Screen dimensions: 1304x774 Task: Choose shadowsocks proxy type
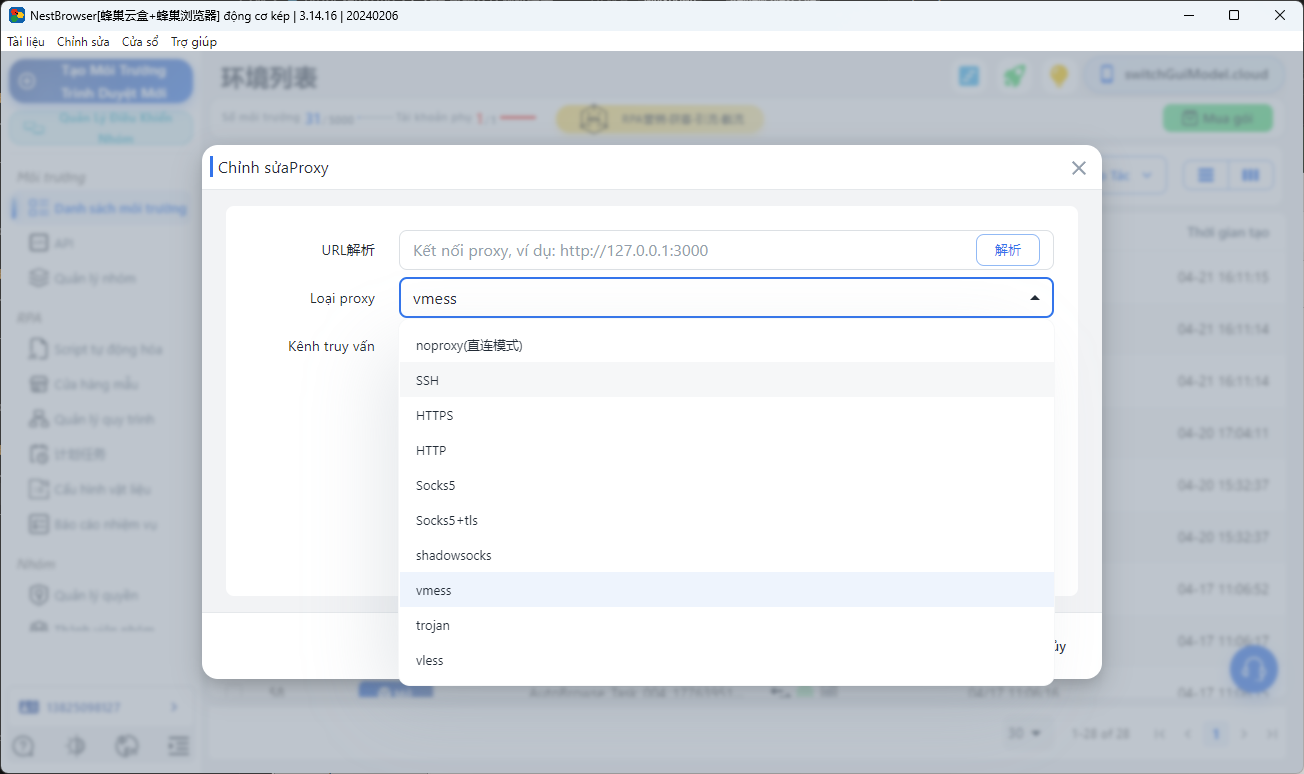point(453,555)
